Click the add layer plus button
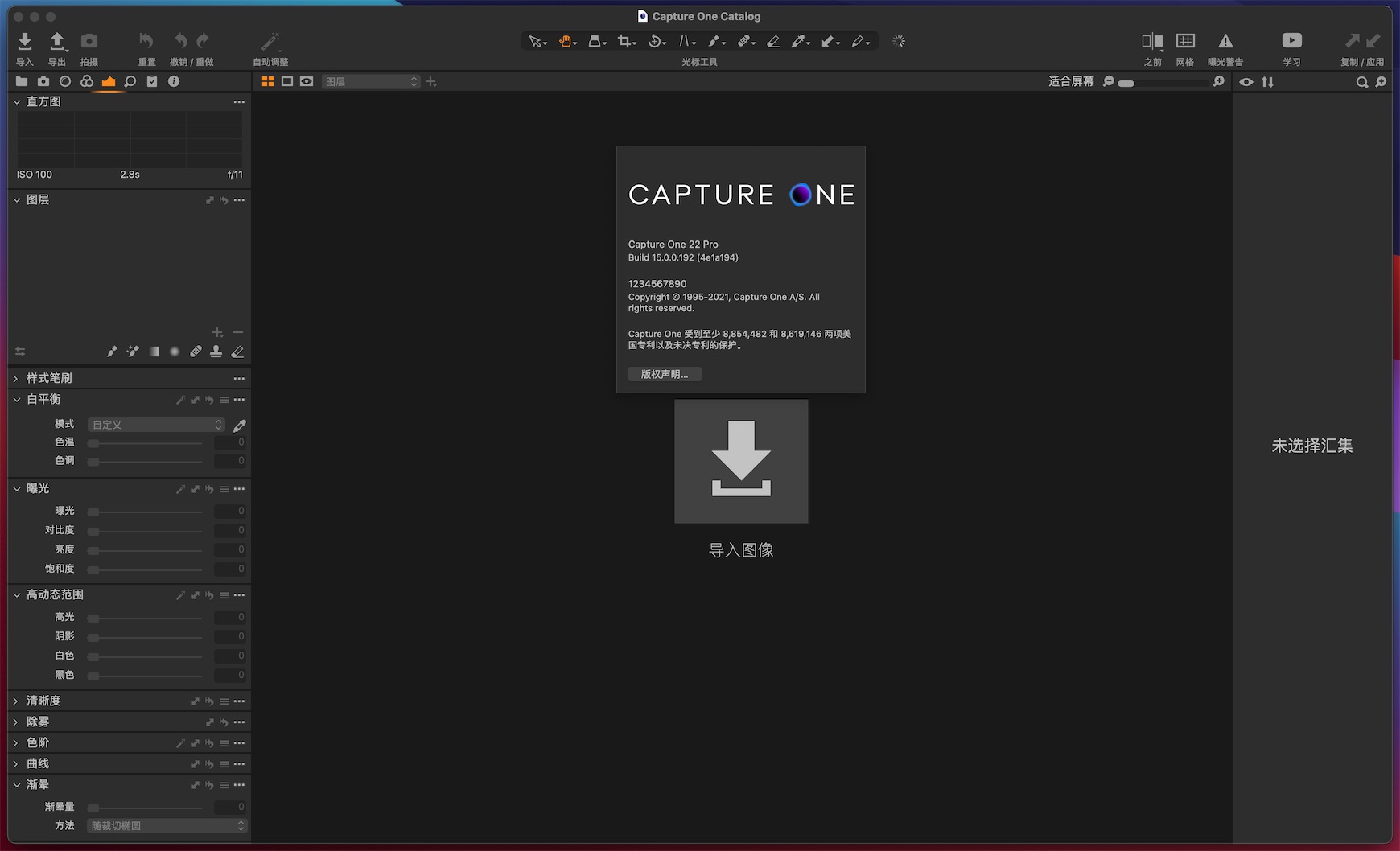 click(x=217, y=332)
